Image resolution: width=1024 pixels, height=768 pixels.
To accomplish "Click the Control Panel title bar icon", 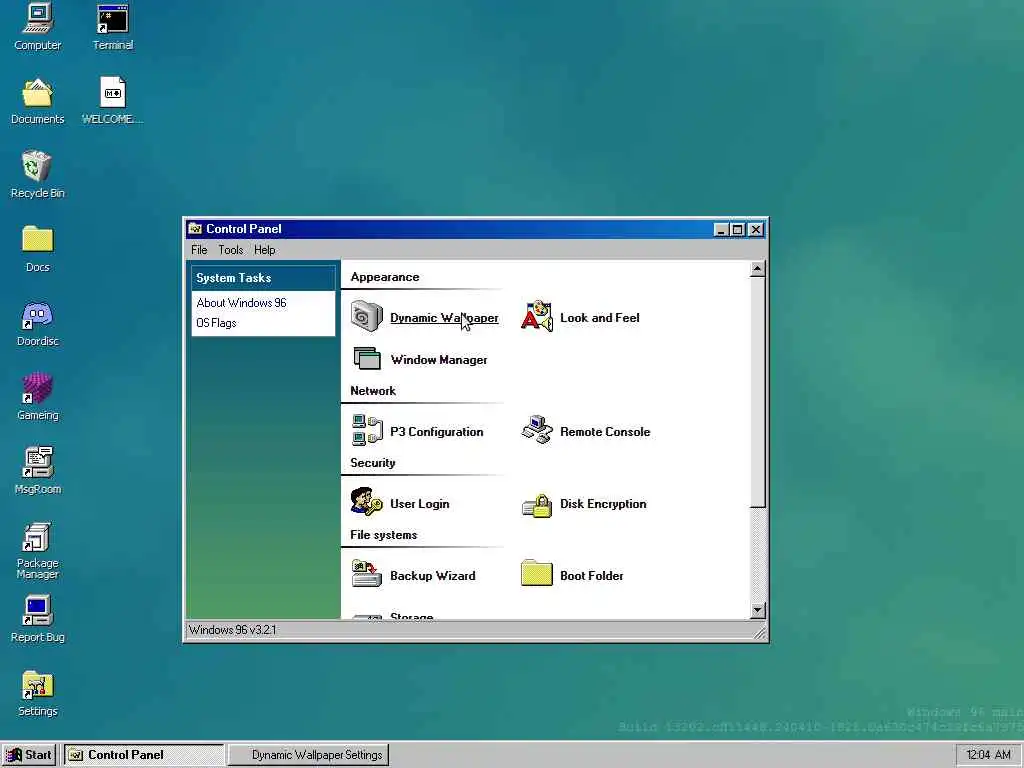I will (195, 229).
